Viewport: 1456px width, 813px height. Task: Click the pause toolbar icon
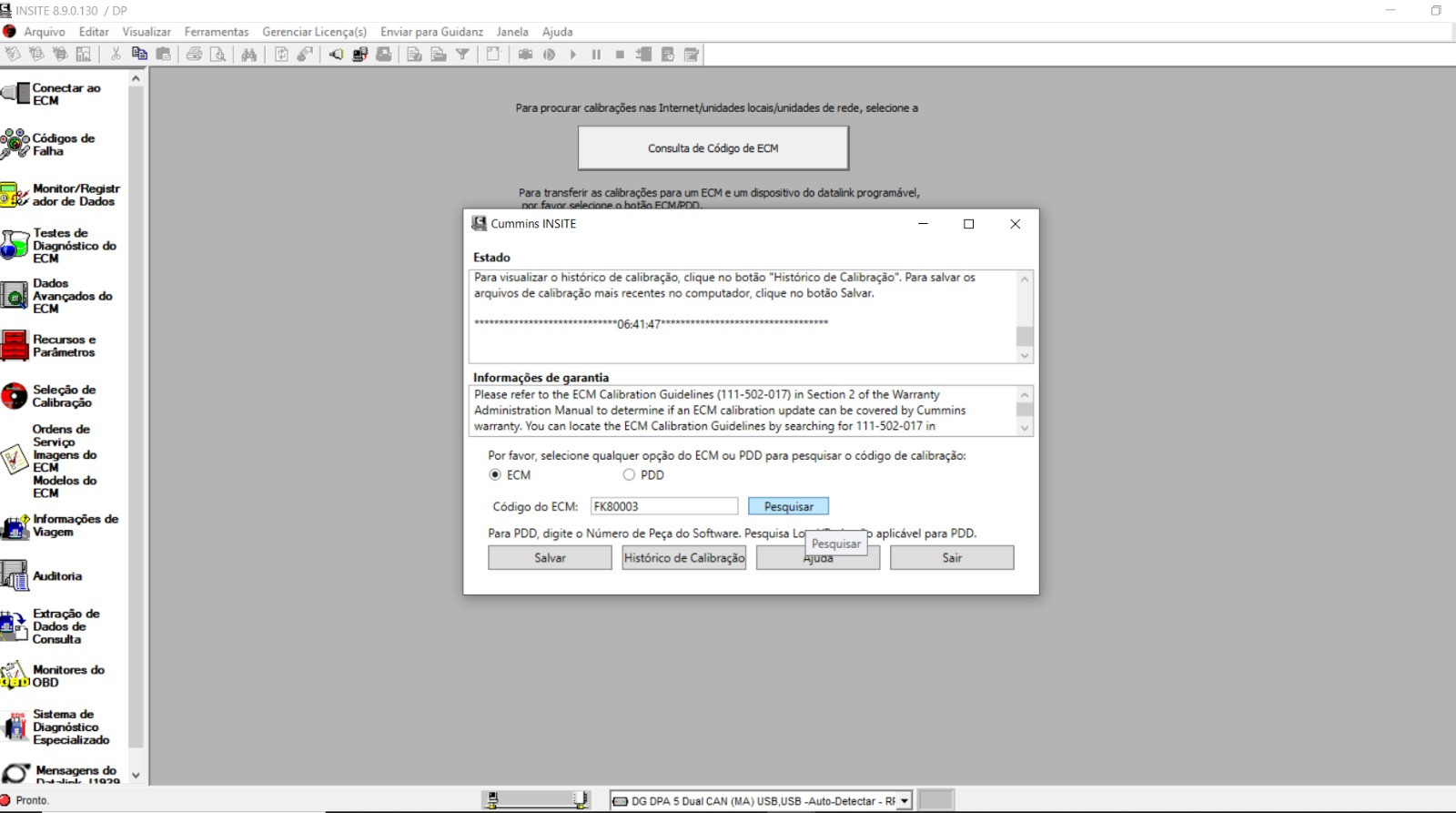[596, 55]
